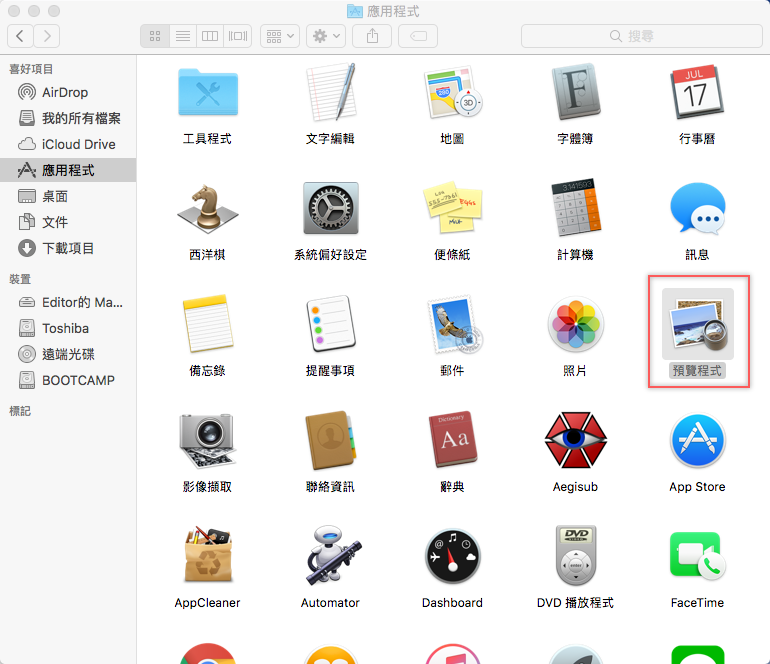Viewport: 770px width, 664px height.
Task: Select the 西洋棋 Chess app icon
Action: 208,209
